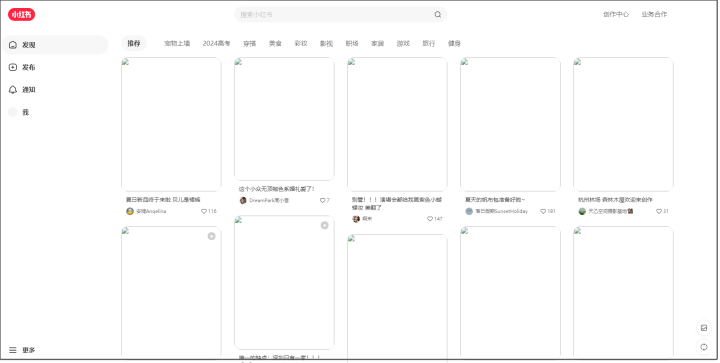Switch to the 影视 tab
This screenshot has height=363, width=720.
click(326, 44)
